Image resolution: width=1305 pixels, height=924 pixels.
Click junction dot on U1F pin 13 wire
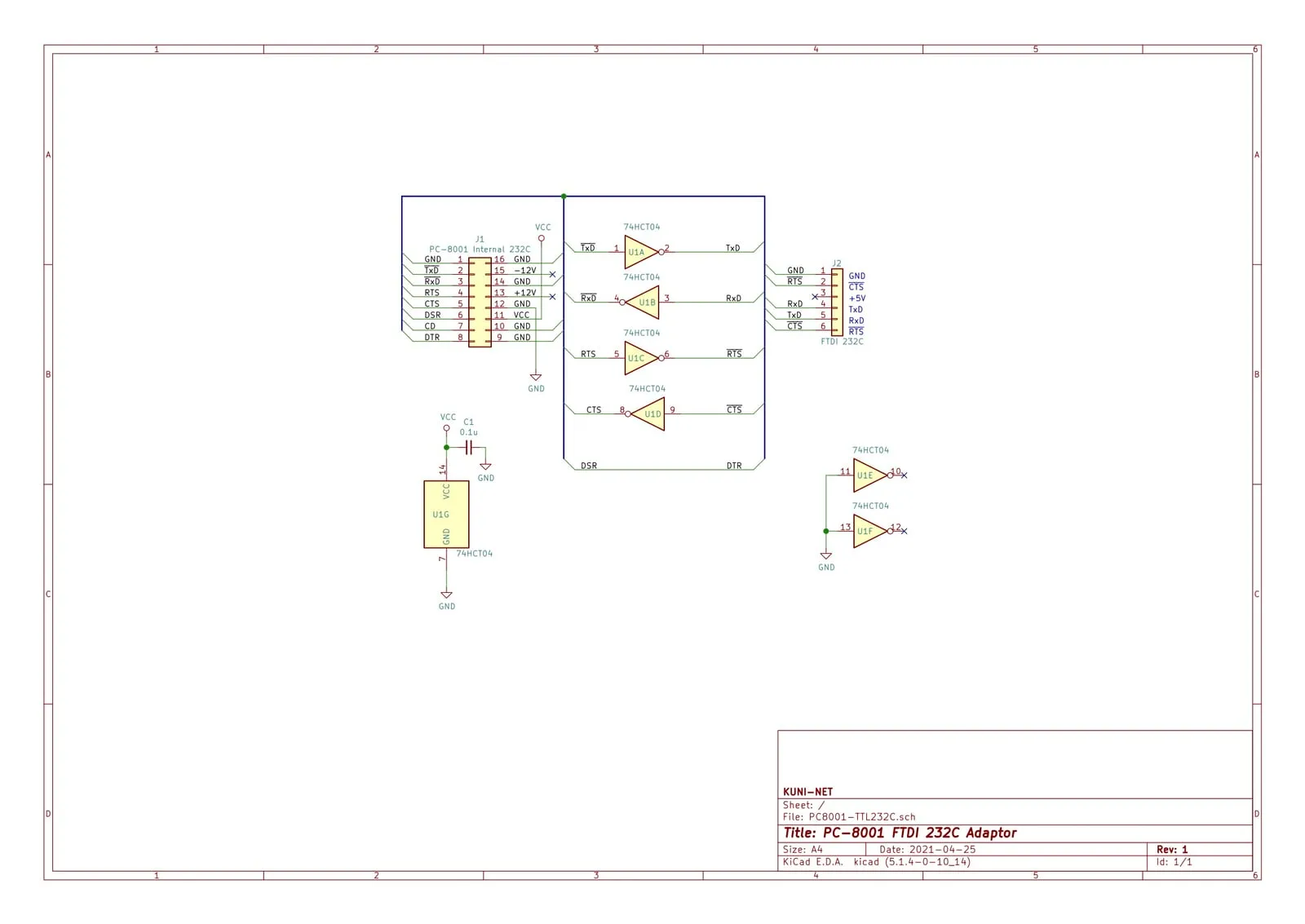826,531
